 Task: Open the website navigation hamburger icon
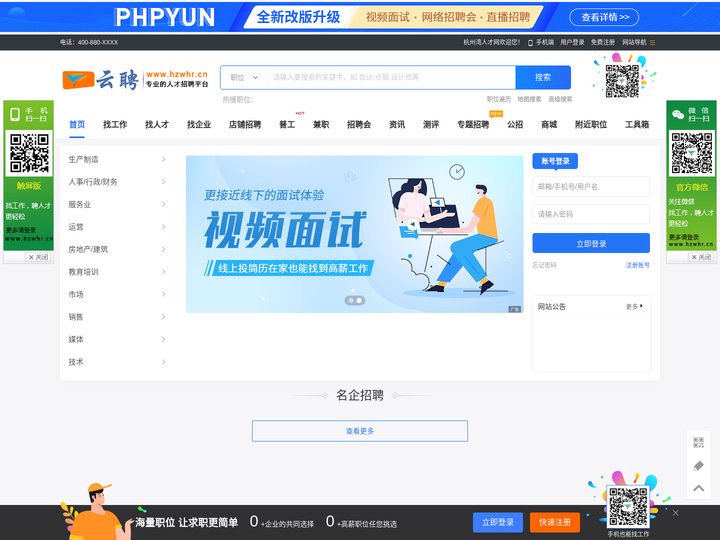(652, 43)
